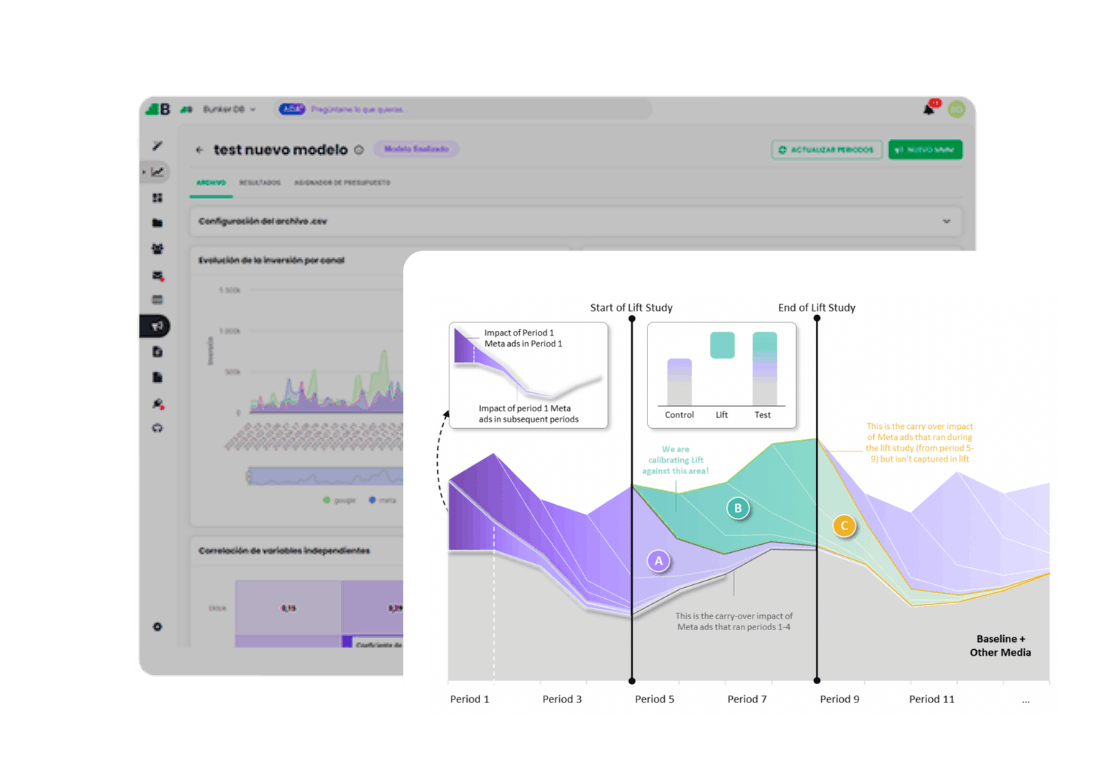The image size is (1114, 772).
Task: Open the card icon in sidebar
Action: pos(157,300)
